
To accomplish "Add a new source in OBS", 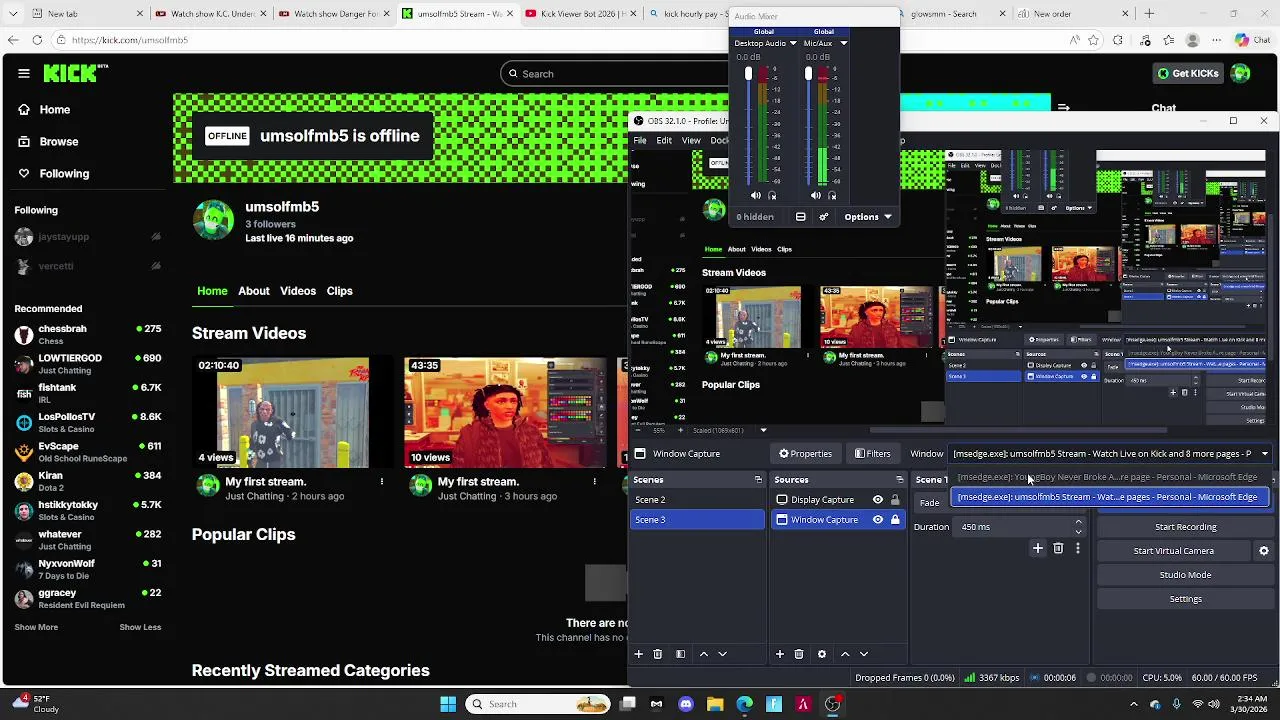I will (779, 654).
